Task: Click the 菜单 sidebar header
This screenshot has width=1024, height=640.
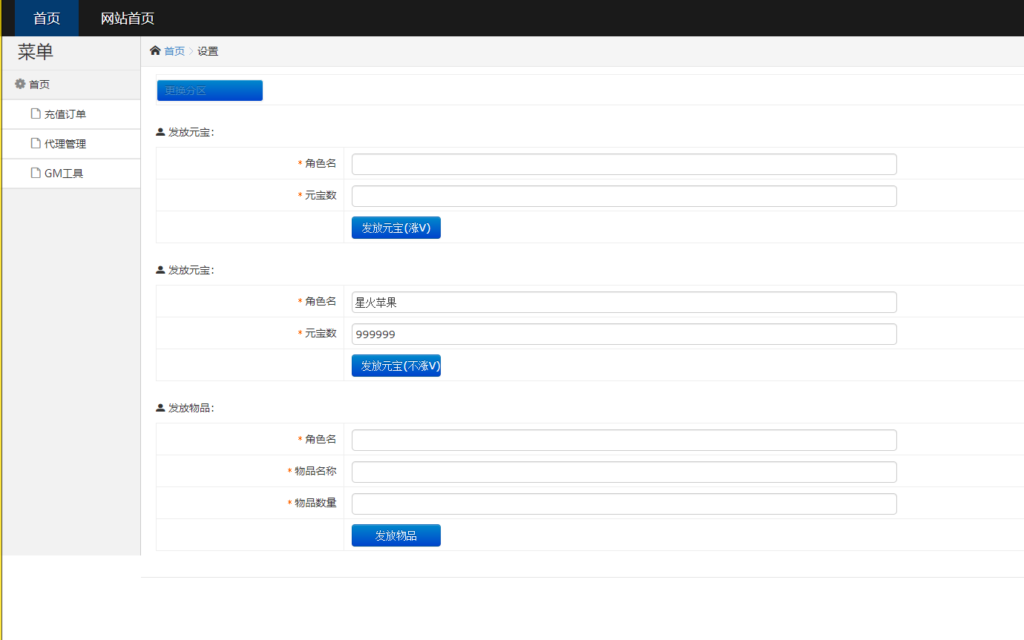Action: click(36, 53)
